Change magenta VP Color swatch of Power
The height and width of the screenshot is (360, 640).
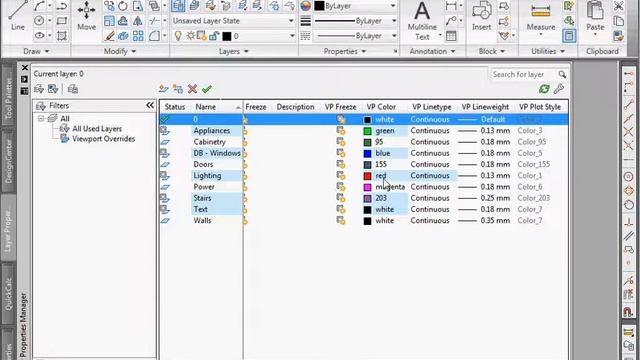367,187
